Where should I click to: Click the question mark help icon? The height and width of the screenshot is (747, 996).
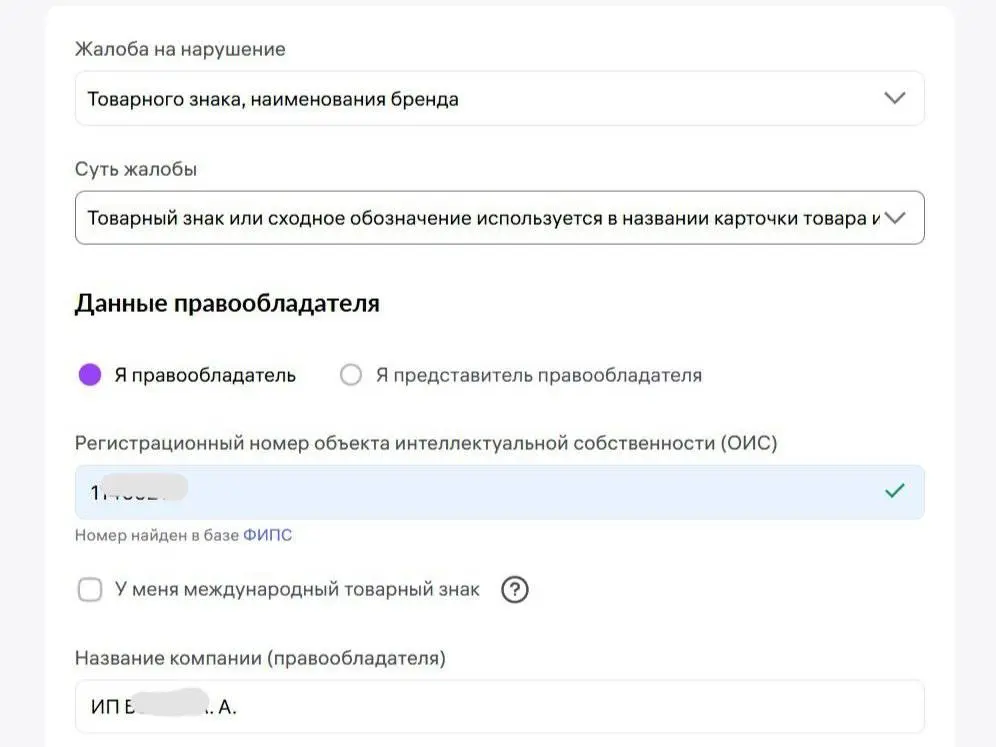tap(514, 590)
